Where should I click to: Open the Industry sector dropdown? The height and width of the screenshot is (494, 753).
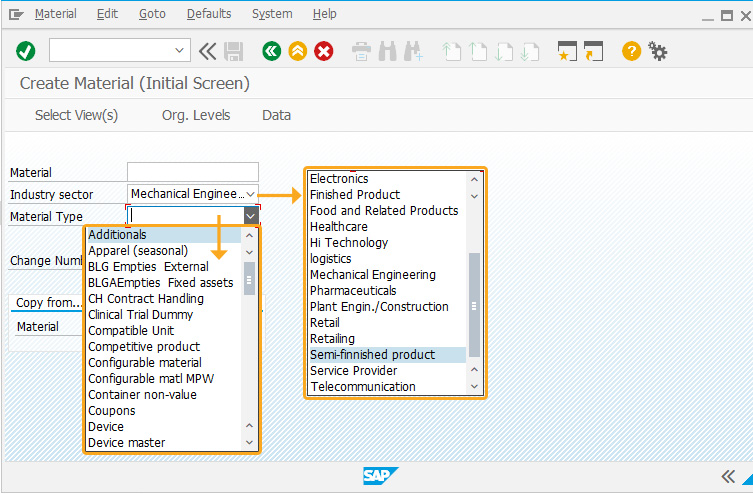point(251,194)
